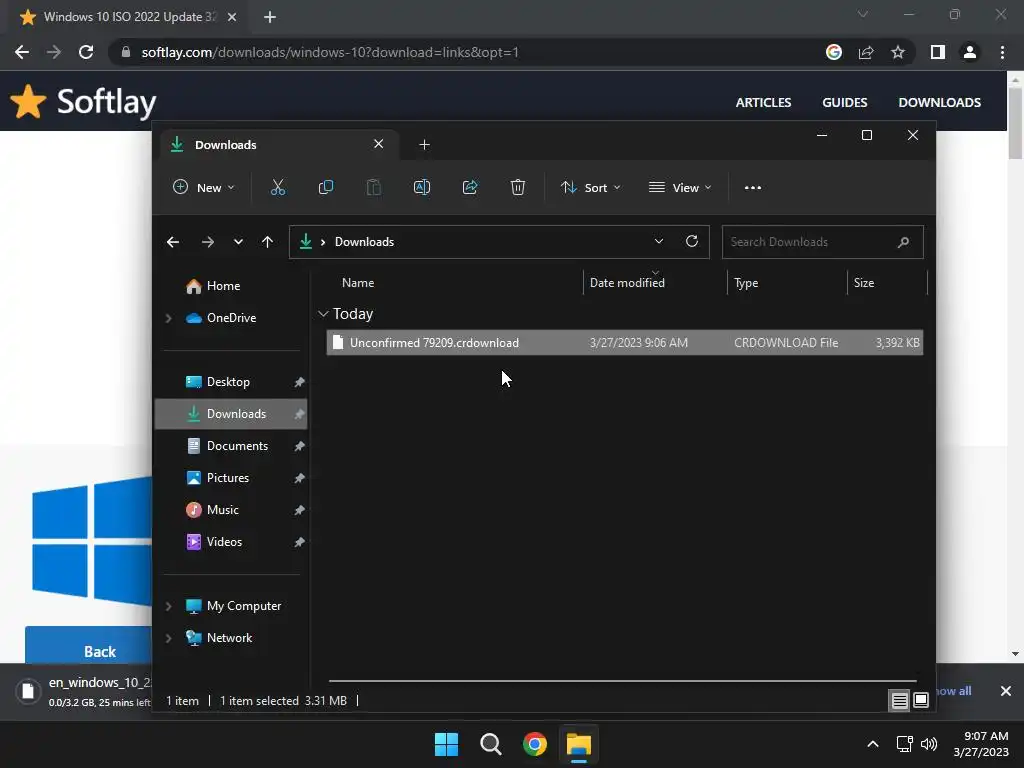Viewport: 1024px width, 768px height.
Task: Collapse the Today group
Action: (323, 314)
